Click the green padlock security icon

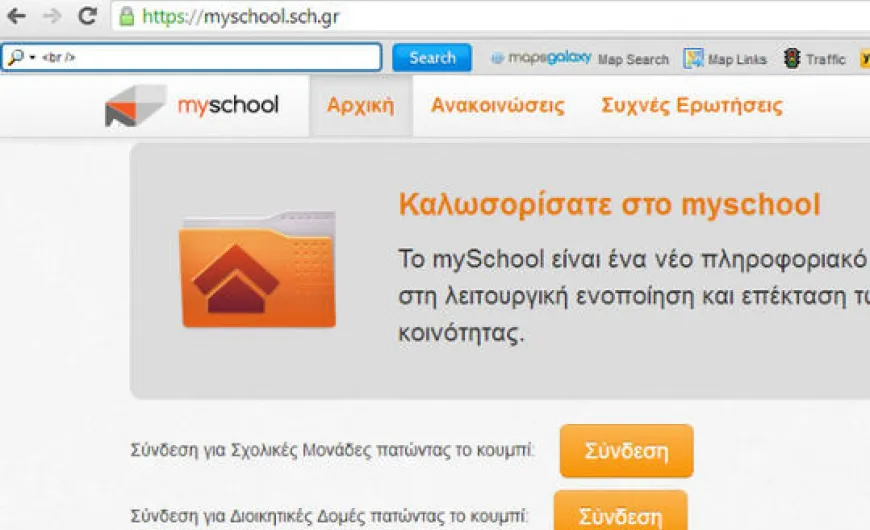pyautogui.click(x=127, y=16)
